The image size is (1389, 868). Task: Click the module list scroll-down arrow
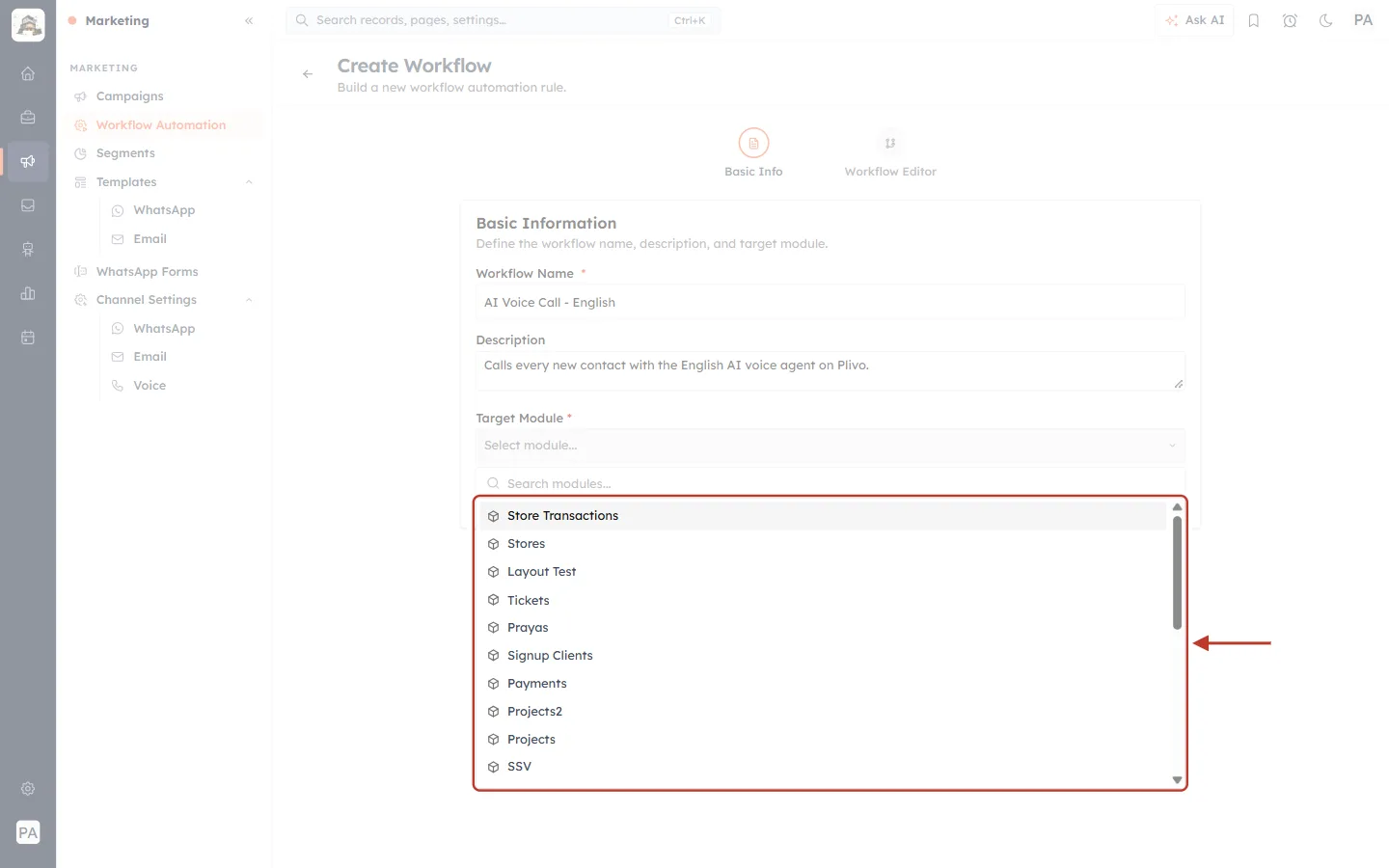click(x=1177, y=780)
